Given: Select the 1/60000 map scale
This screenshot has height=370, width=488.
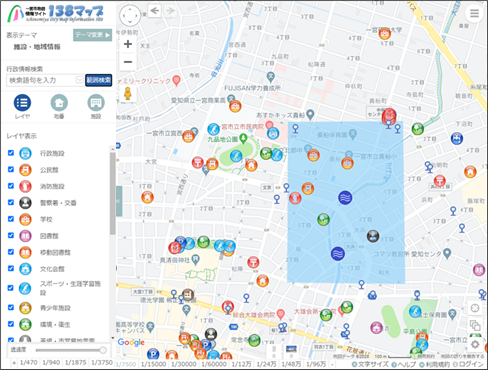Looking at the screenshot, I should click(214, 364).
